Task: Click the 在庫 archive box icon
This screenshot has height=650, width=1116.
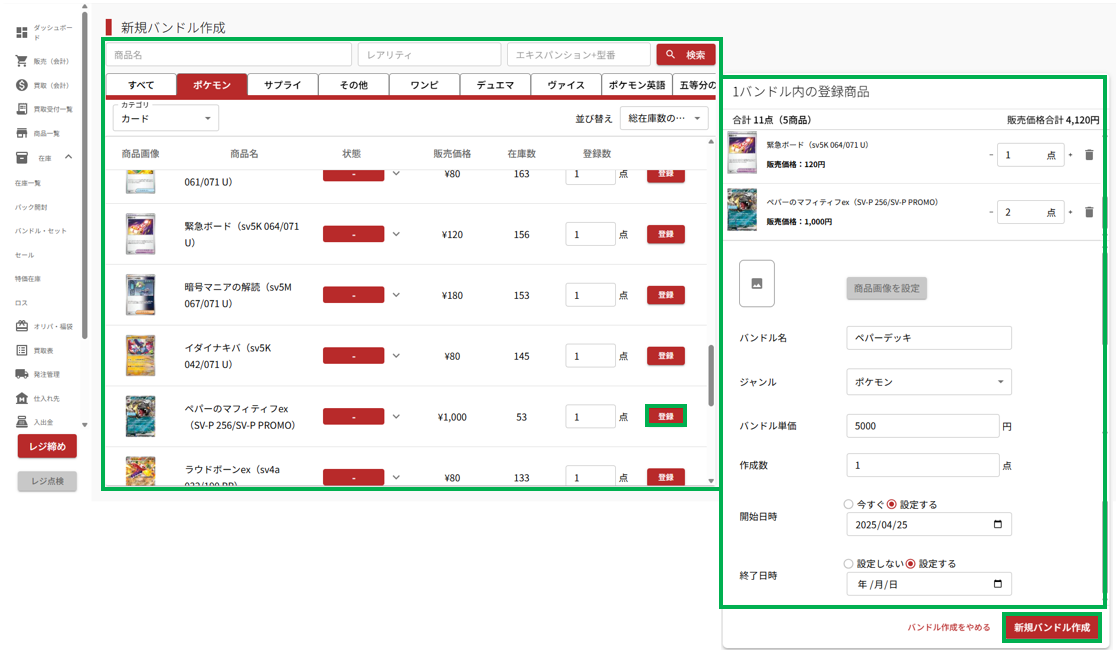Action: (22, 157)
